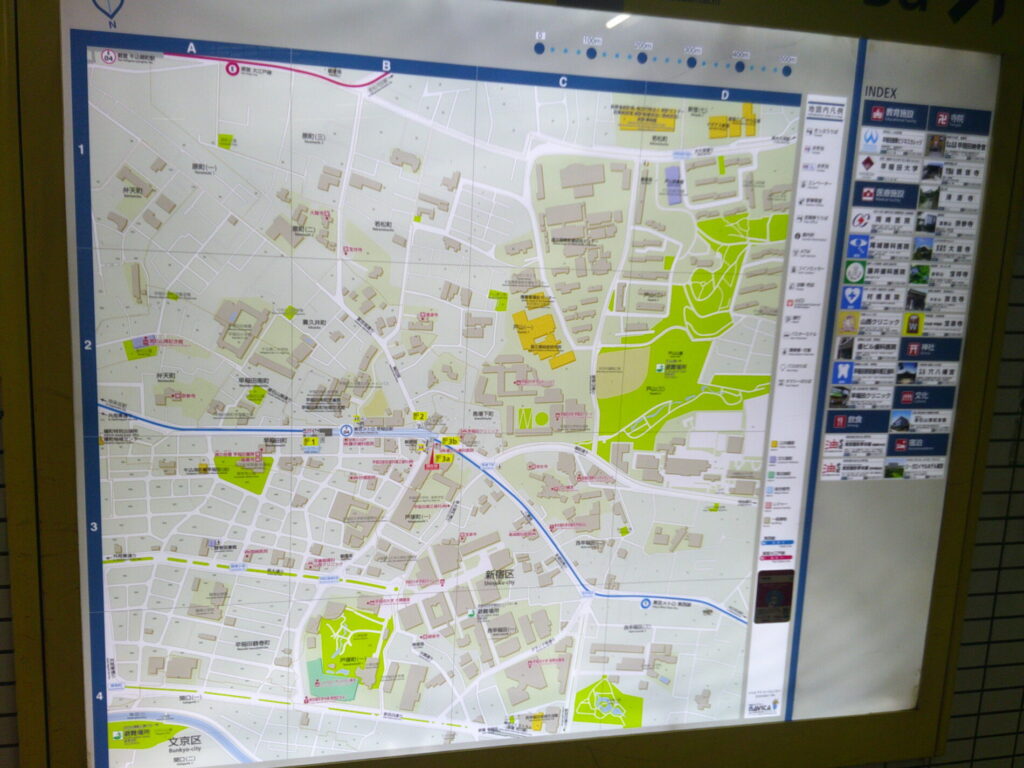Select the 神社 shrine category header
Screen dimensions: 1024x768
point(930,348)
